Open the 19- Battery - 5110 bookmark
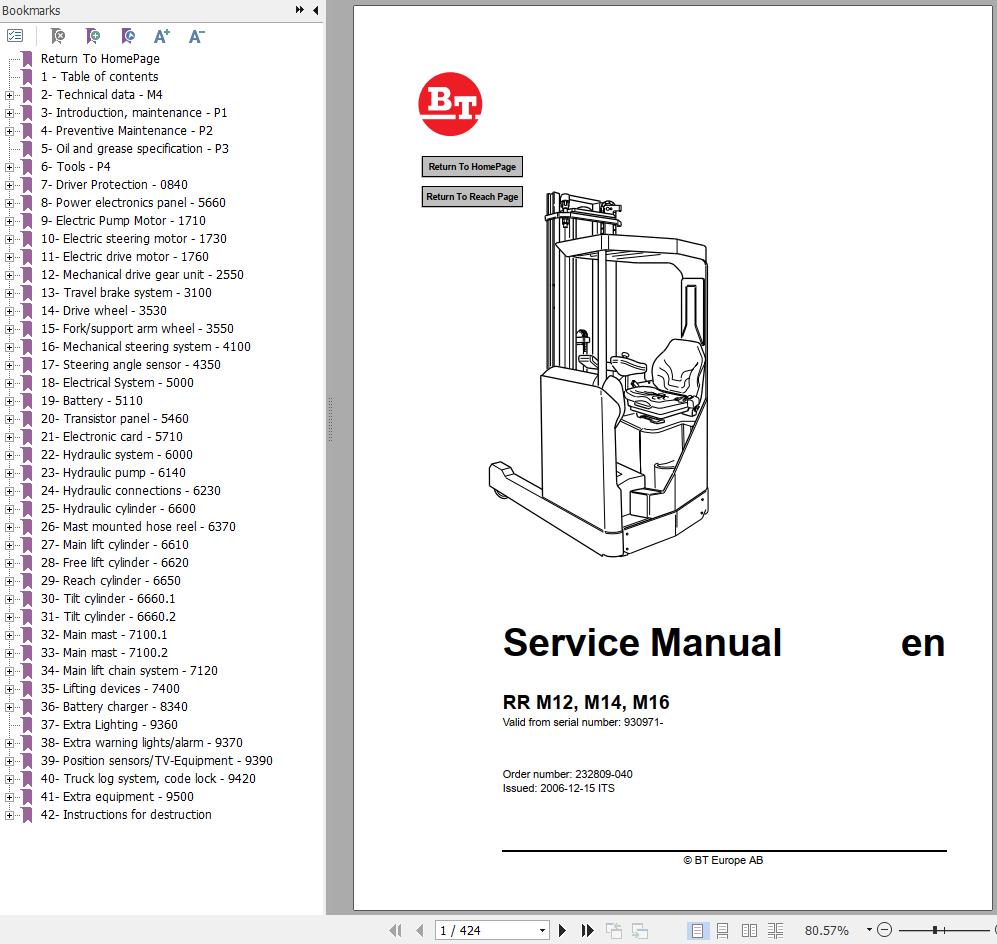 coord(92,401)
